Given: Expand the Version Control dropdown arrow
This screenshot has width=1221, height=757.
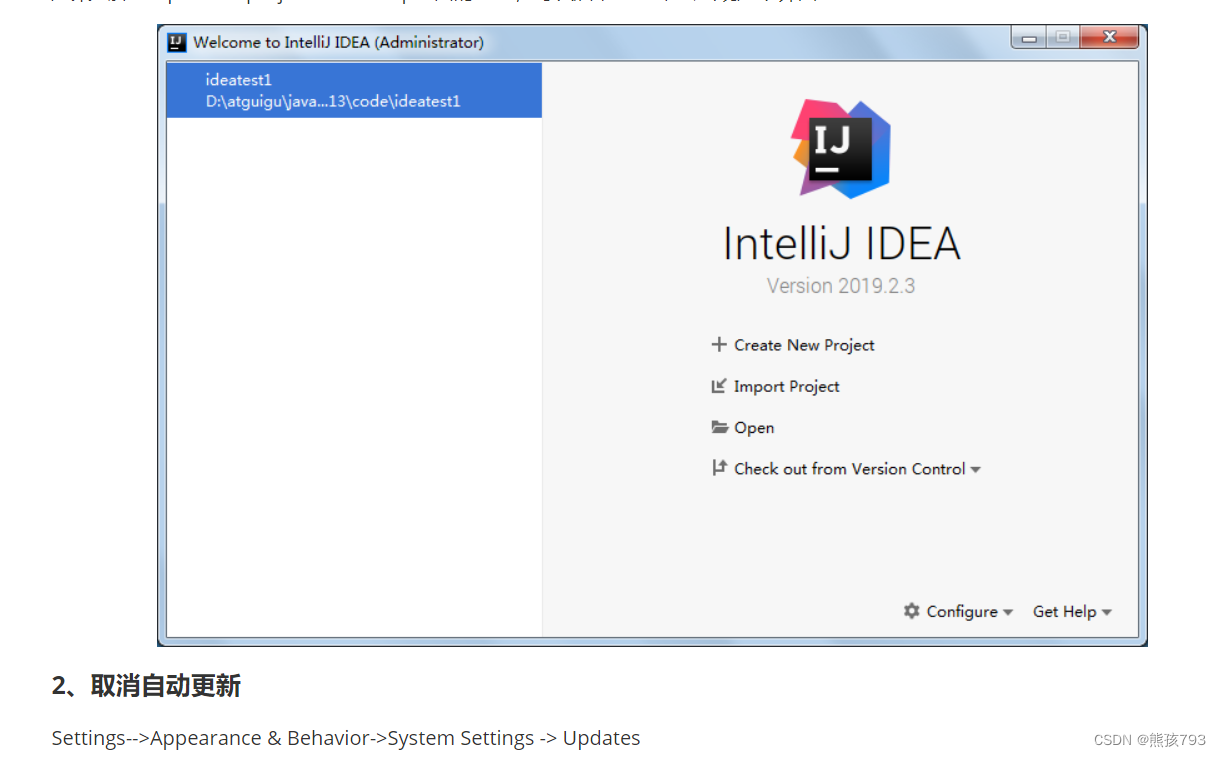Looking at the screenshot, I should click(976, 470).
